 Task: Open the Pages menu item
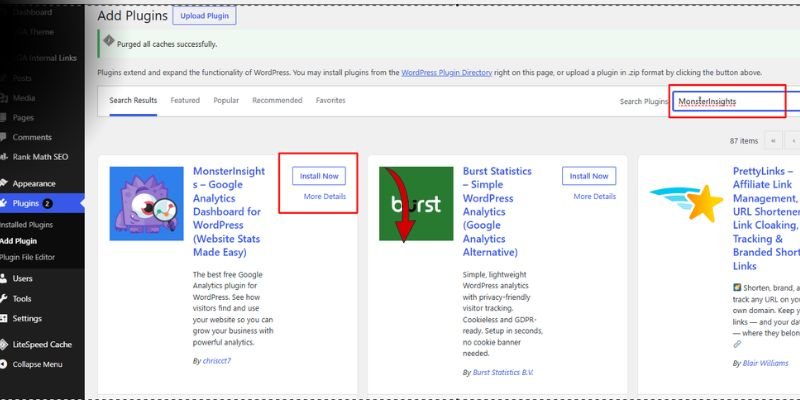click(x=23, y=118)
